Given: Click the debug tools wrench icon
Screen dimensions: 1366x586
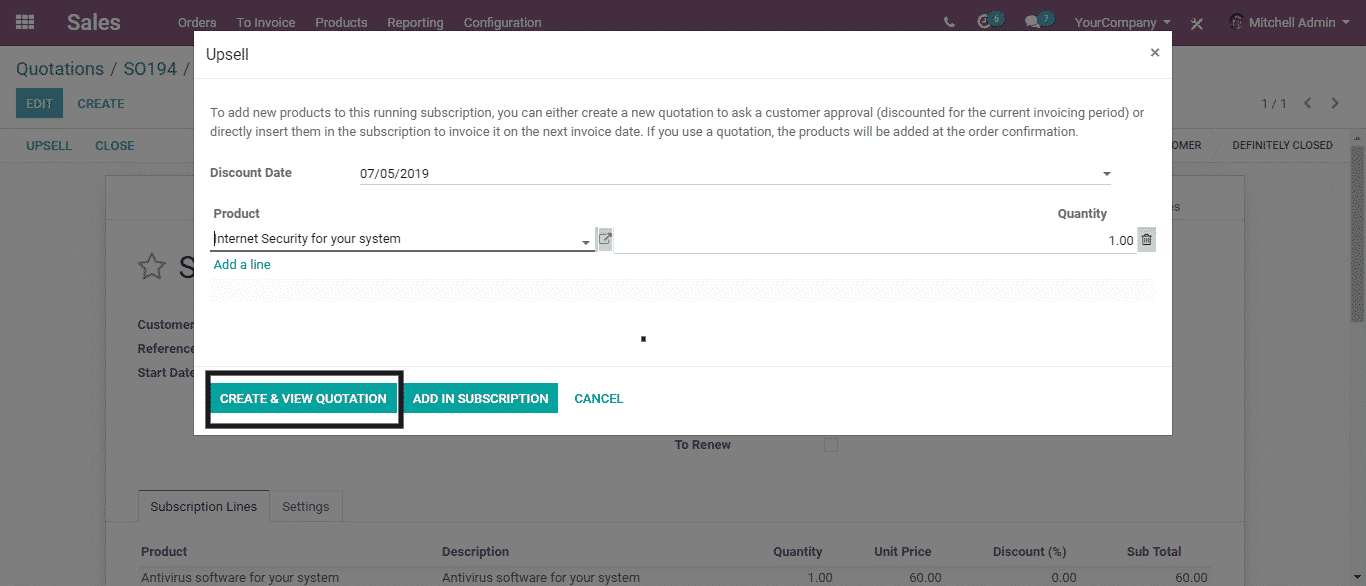Looking at the screenshot, I should (1197, 23).
